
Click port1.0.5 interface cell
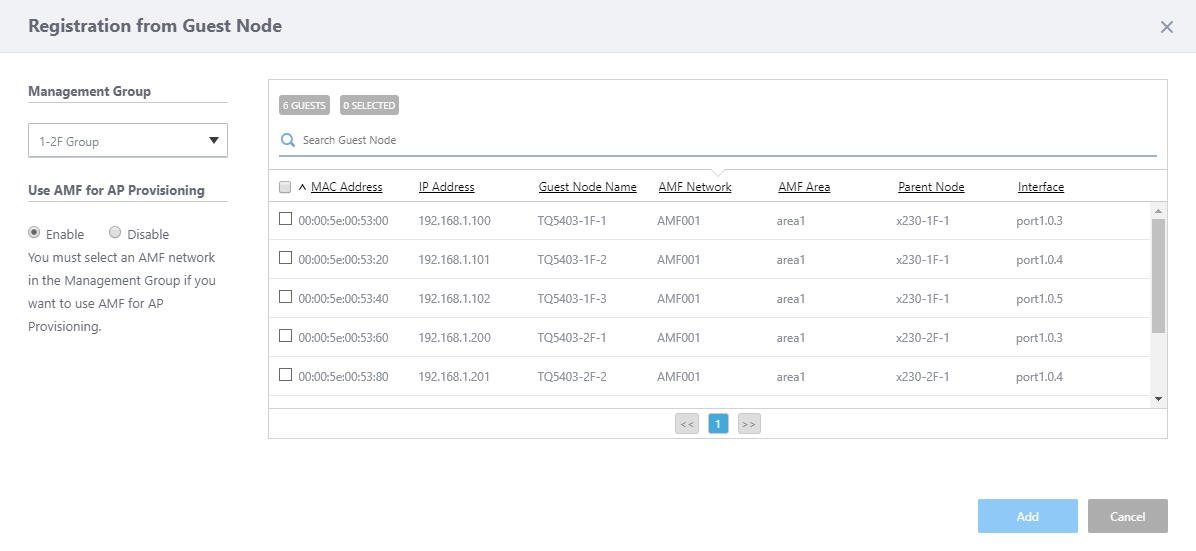[x=1040, y=299]
